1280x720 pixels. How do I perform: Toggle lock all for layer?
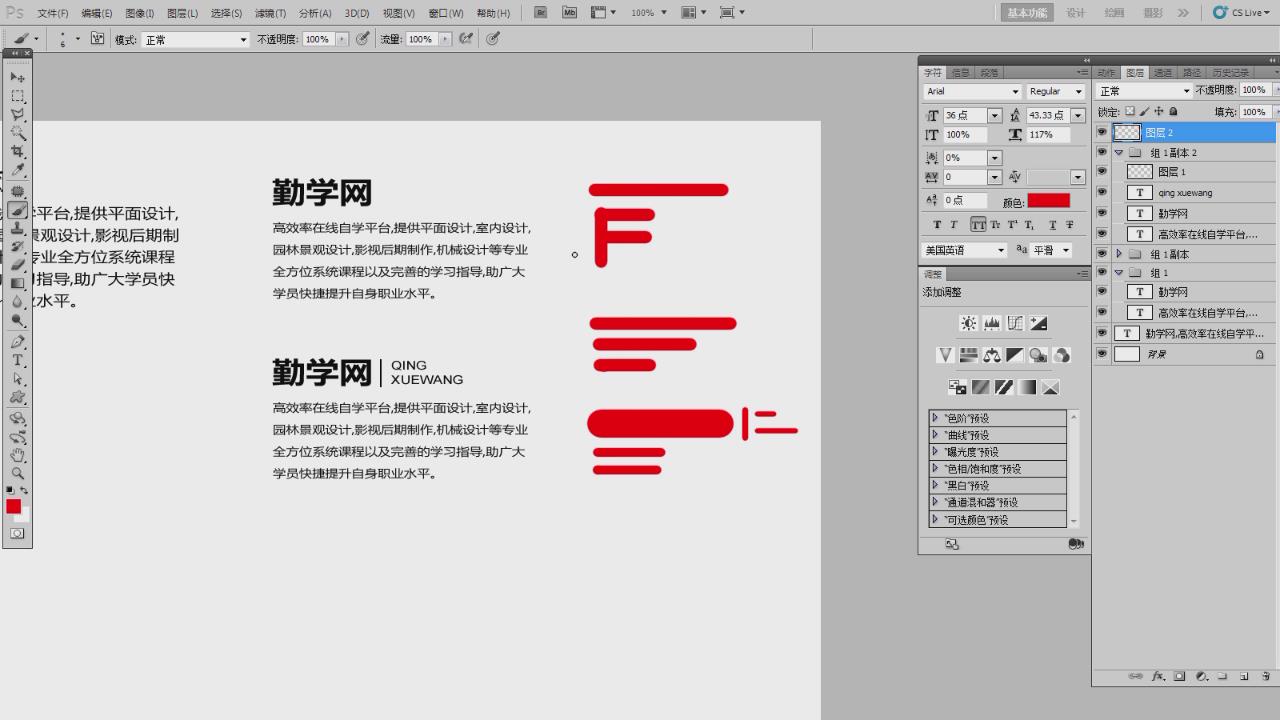(x=1173, y=112)
